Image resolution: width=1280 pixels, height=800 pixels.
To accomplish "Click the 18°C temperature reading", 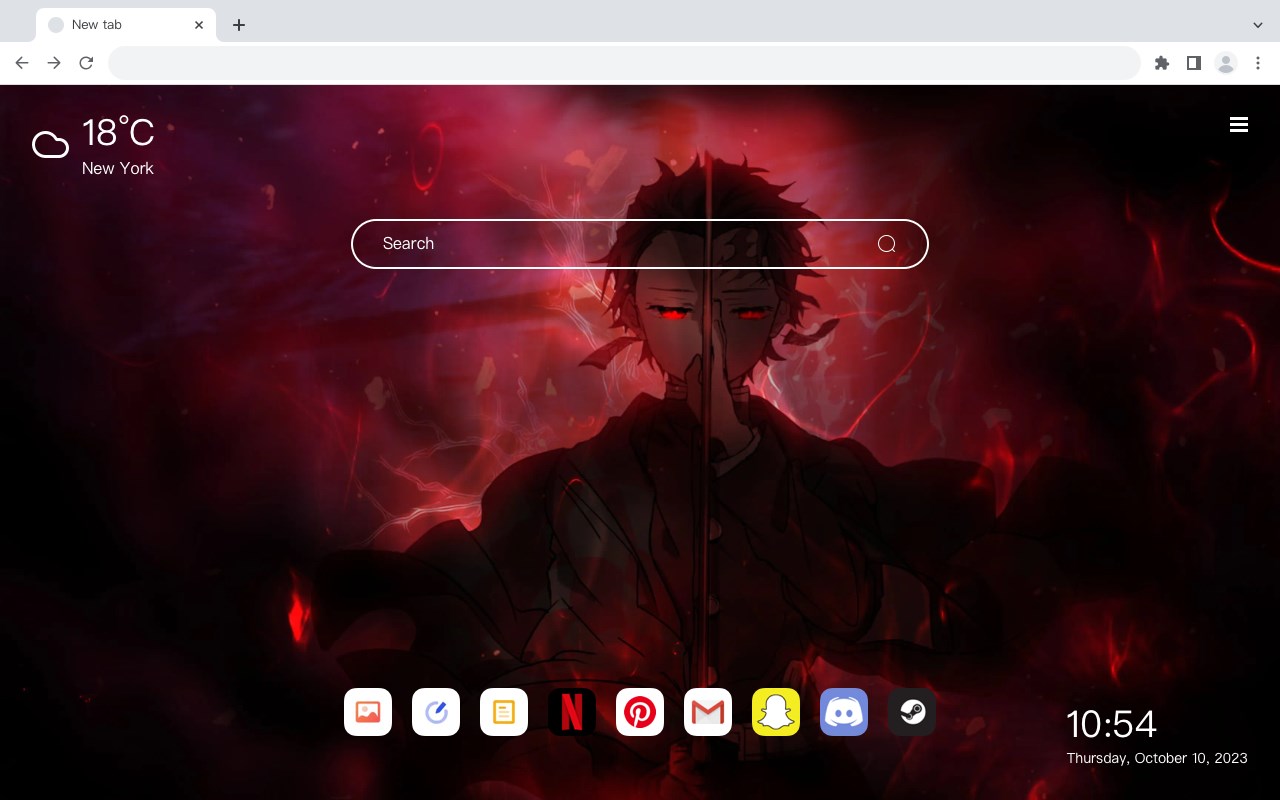I will click(118, 133).
